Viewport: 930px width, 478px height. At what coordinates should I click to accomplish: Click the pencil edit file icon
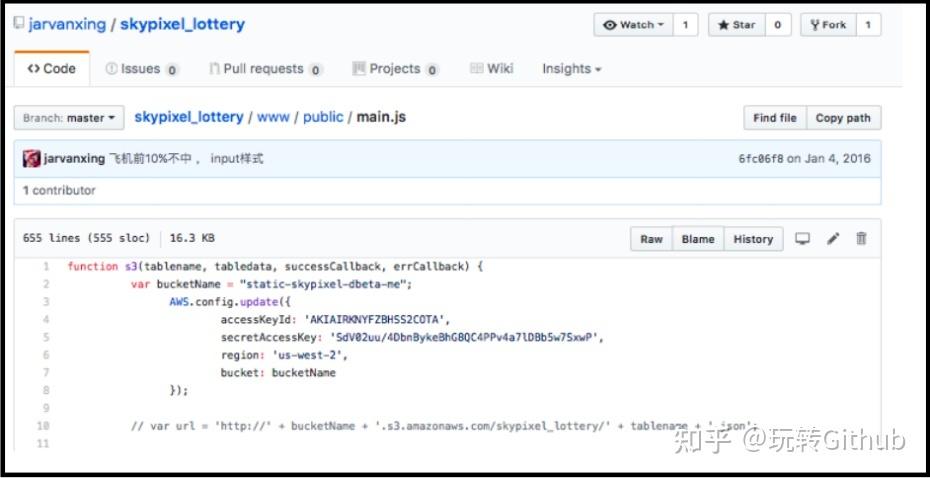tap(833, 238)
